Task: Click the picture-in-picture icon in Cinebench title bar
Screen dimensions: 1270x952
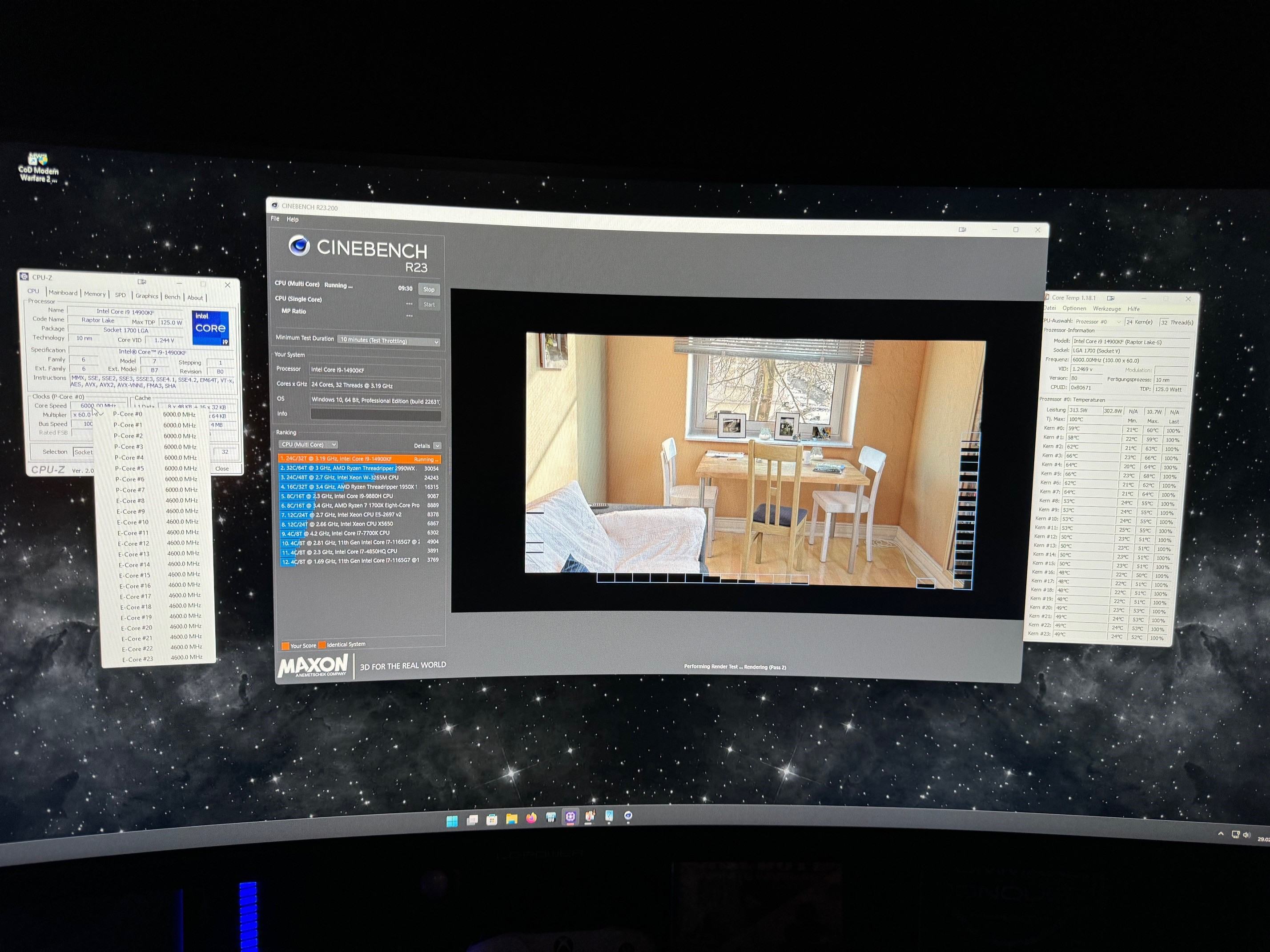Action: (962, 229)
